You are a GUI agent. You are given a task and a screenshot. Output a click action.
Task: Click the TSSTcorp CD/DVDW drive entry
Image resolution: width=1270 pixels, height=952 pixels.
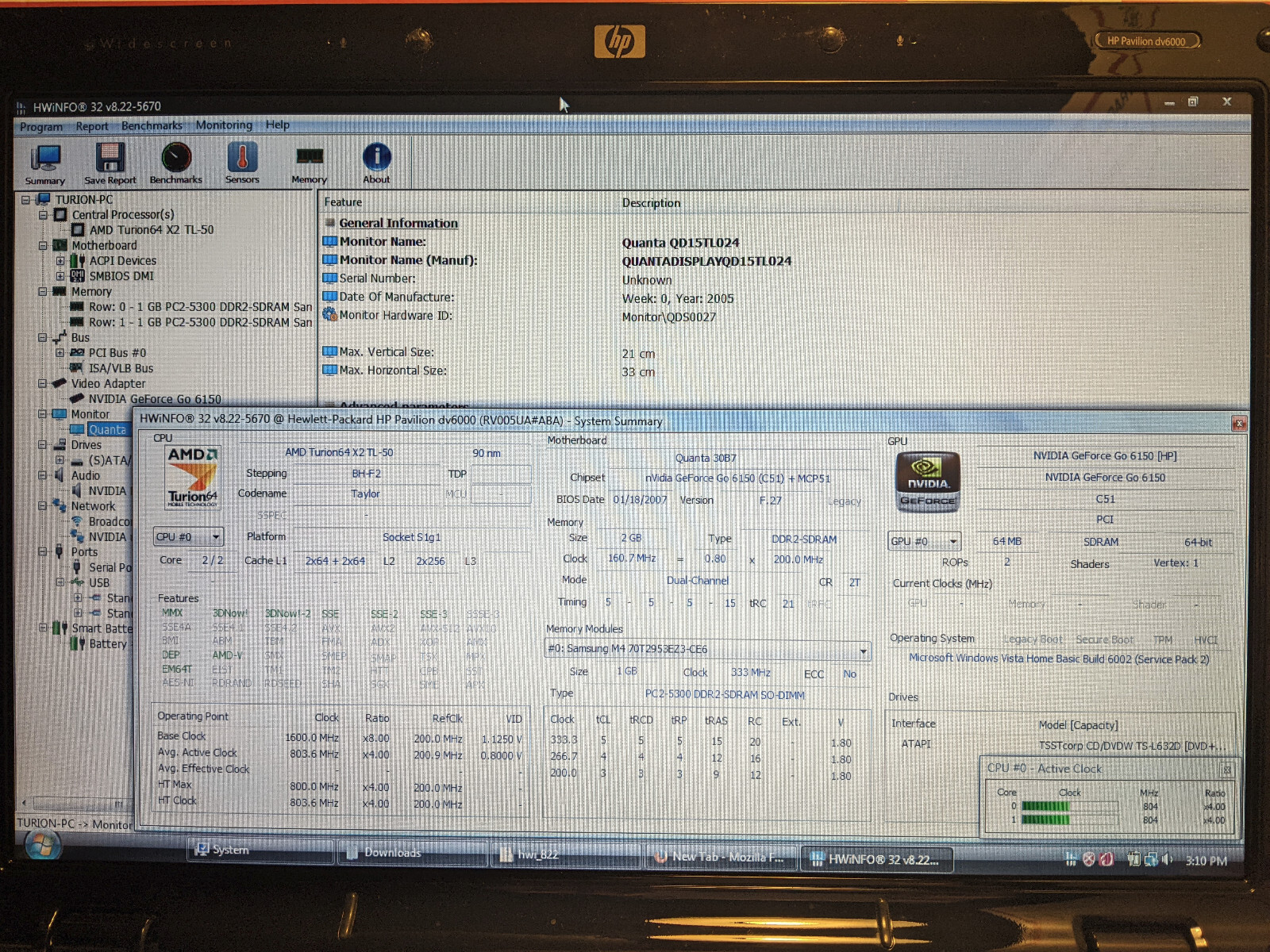[x=1132, y=747]
